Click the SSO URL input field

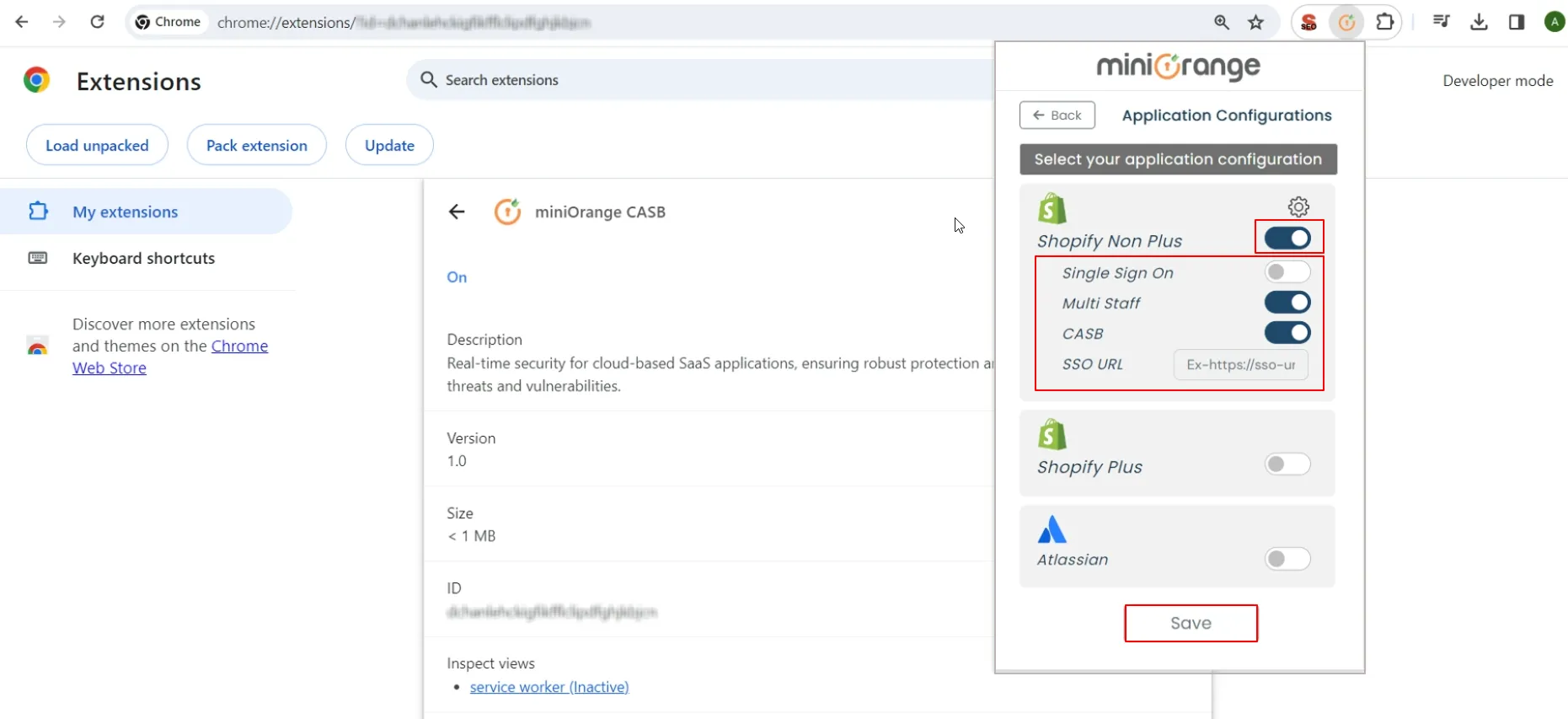tap(1240, 364)
